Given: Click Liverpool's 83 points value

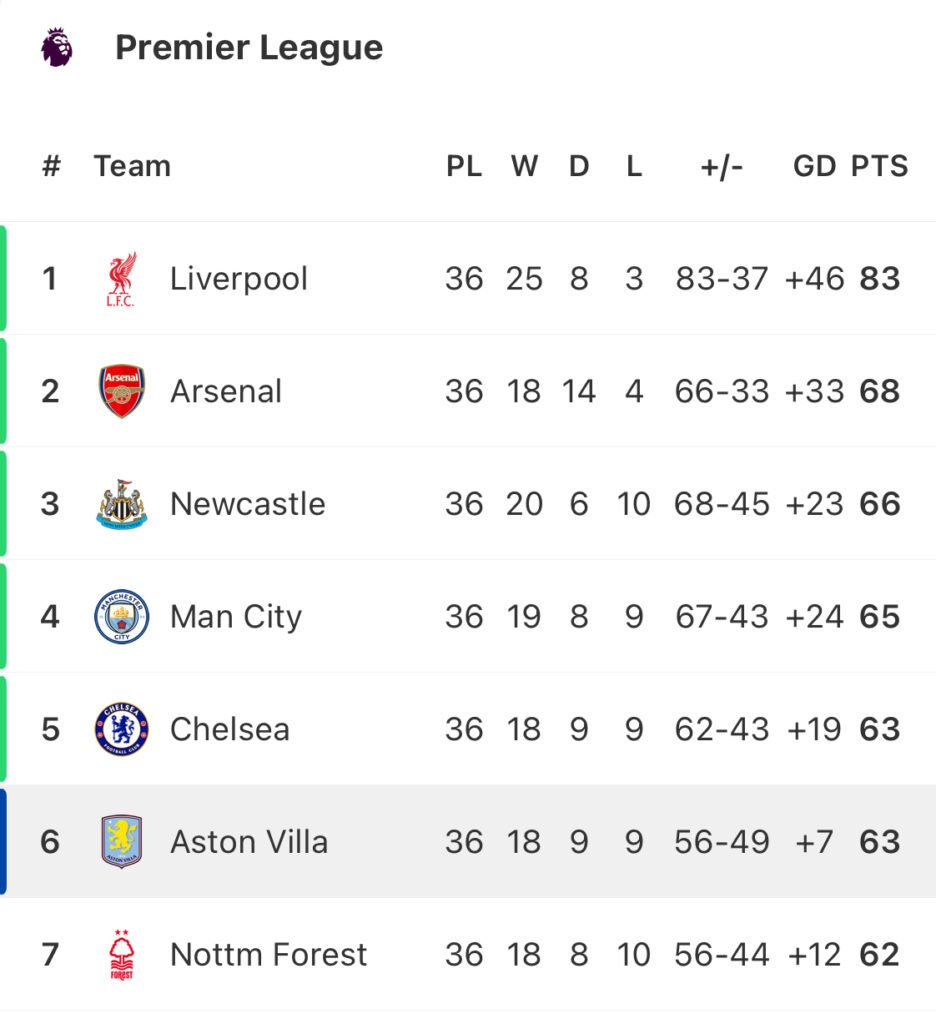Looking at the screenshot, I should pyautogui.click(x=879, y=279).
